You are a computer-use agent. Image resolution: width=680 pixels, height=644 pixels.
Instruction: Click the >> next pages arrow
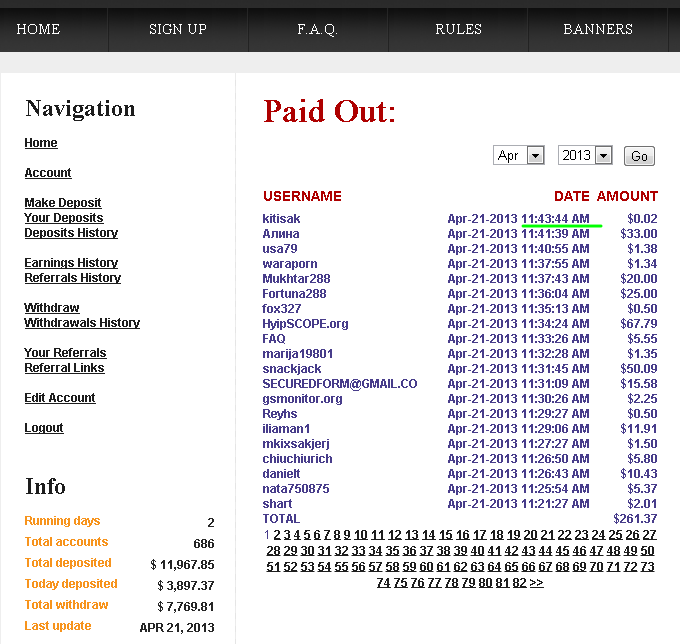tap(537, 582)
